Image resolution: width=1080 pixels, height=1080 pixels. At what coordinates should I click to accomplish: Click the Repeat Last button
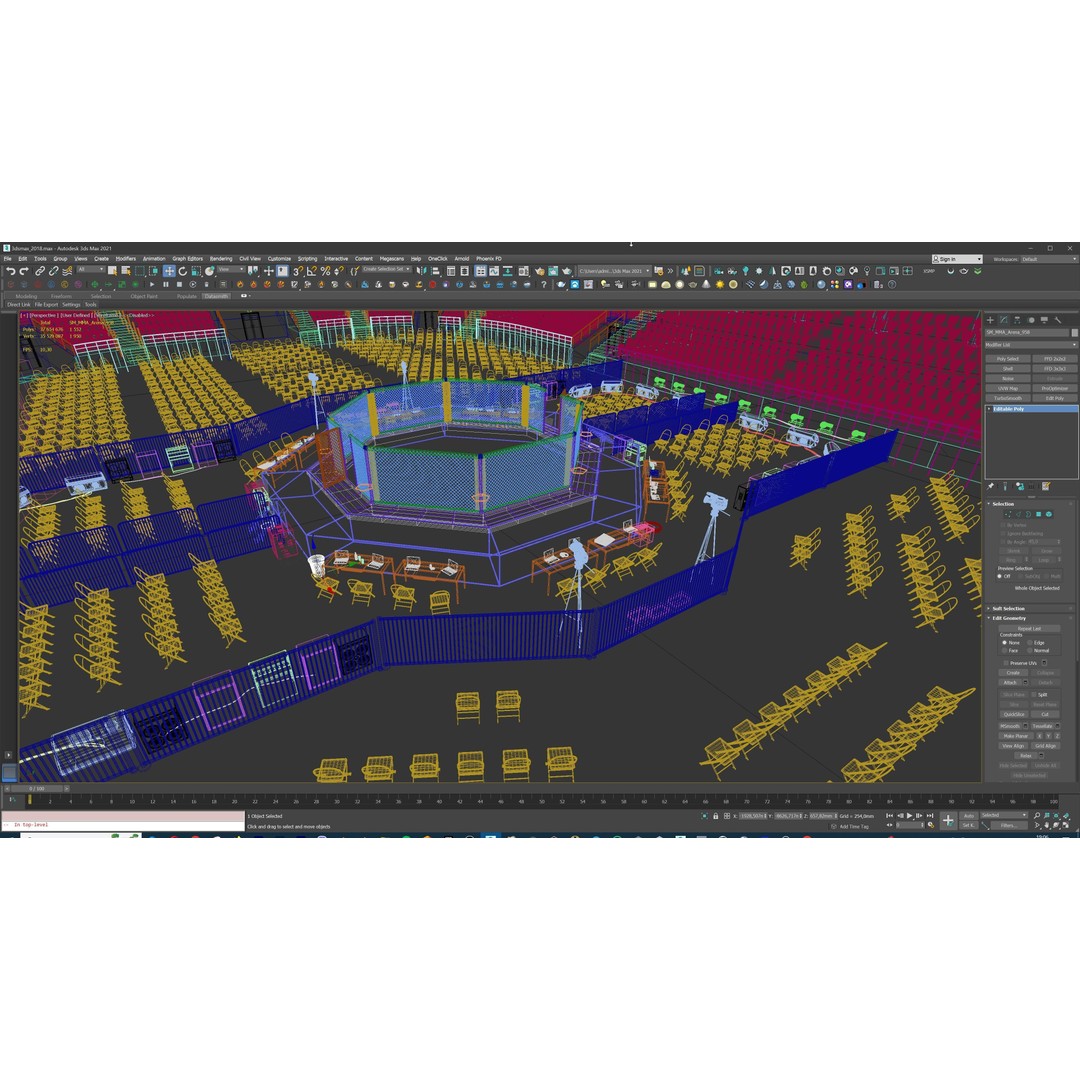[1029, 629]
